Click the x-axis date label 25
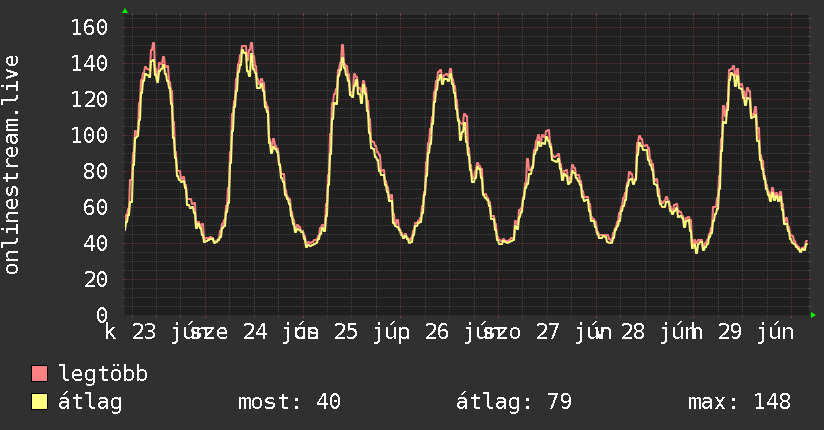This screenshot has width=824, height=430. click(346, 332)
